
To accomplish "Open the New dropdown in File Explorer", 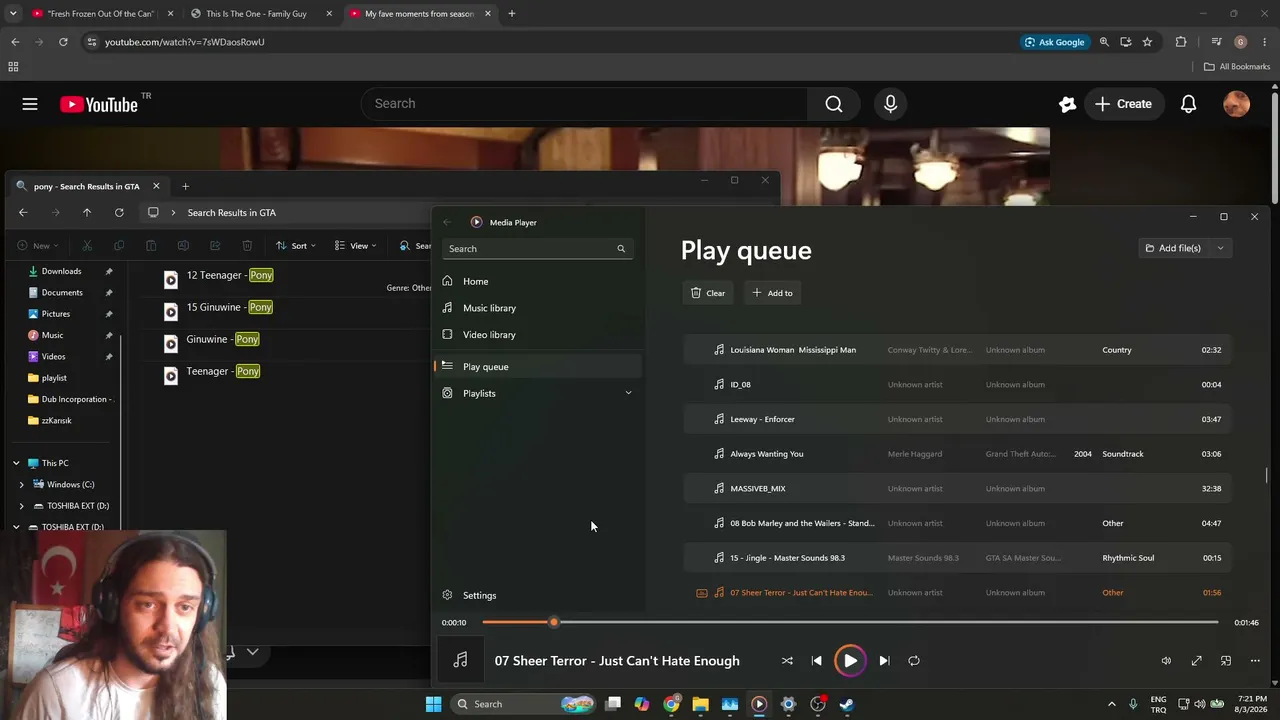I will [x=38, y=245].
